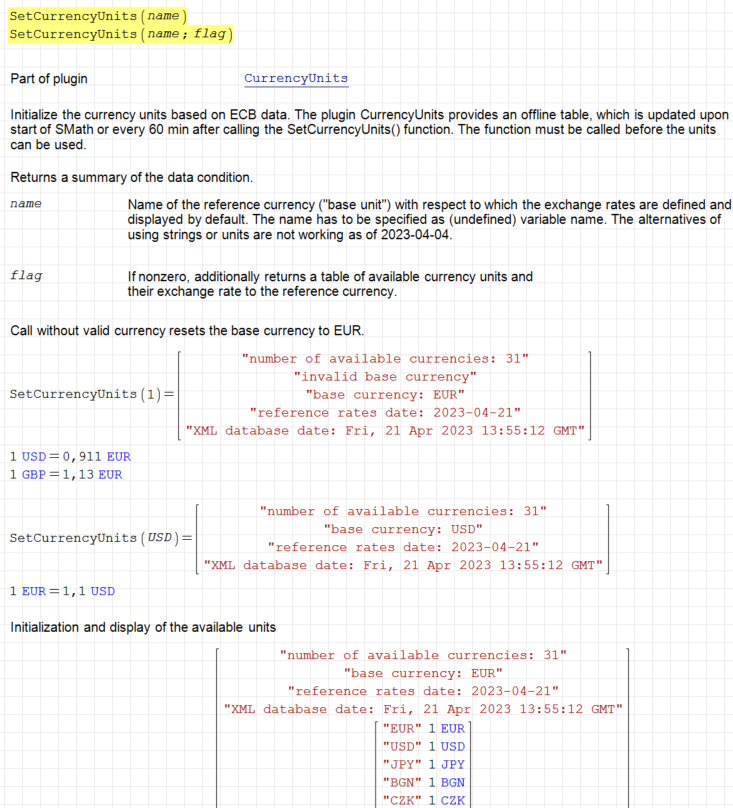This screenshot has height=808, width=733.
Task: Click the SetCurrencyUnits(USD) formula expression
Action: coord(100,538)
